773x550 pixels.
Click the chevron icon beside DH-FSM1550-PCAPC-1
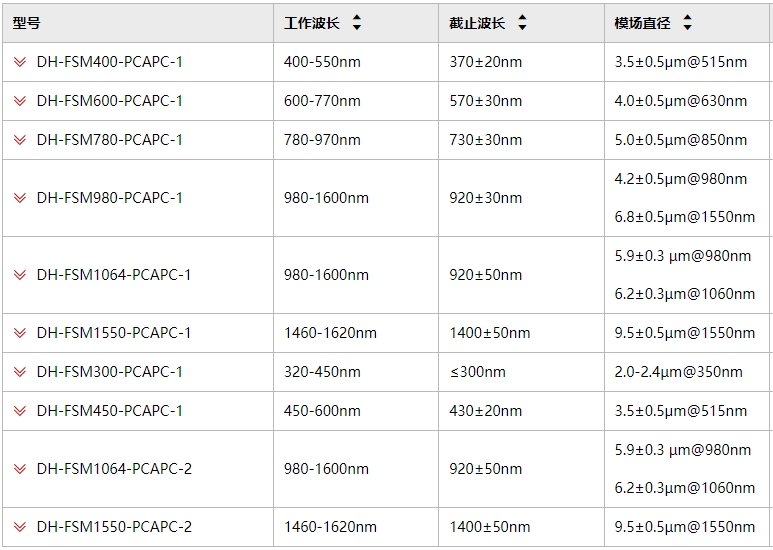click(x=20, y=333)
